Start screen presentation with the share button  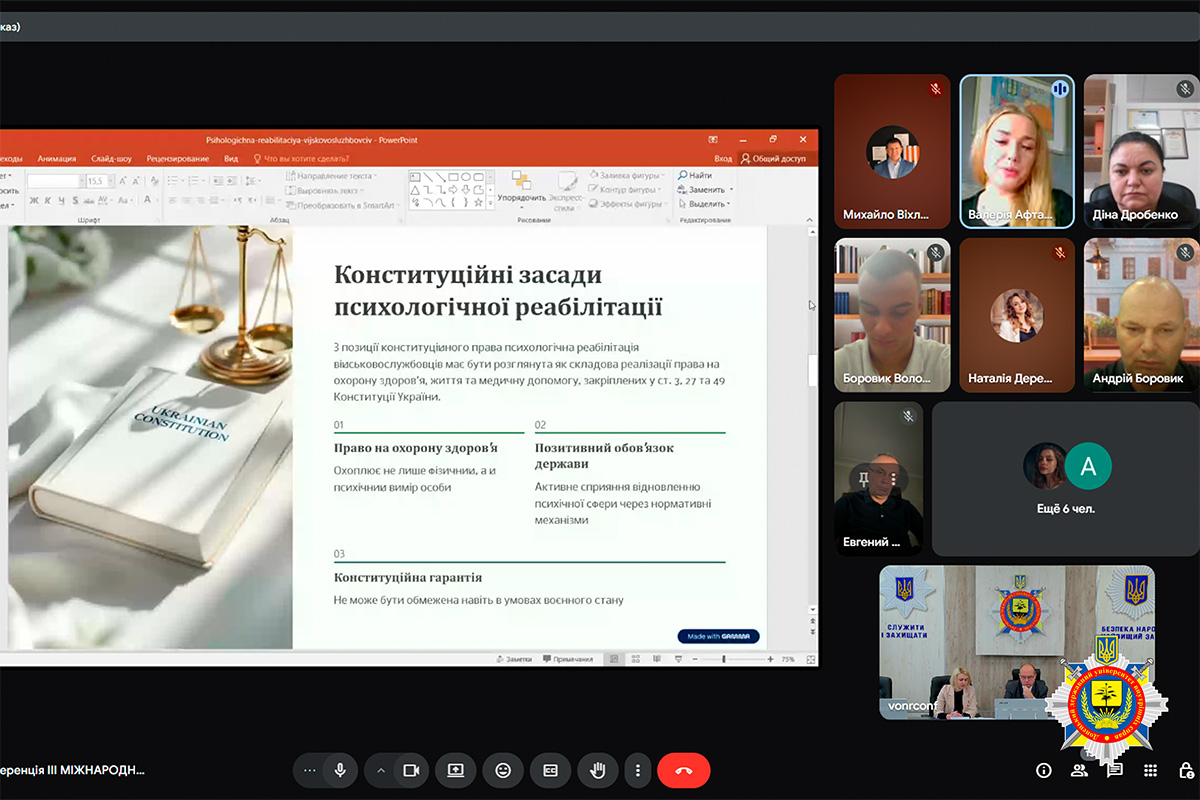(x=456, y=770)
